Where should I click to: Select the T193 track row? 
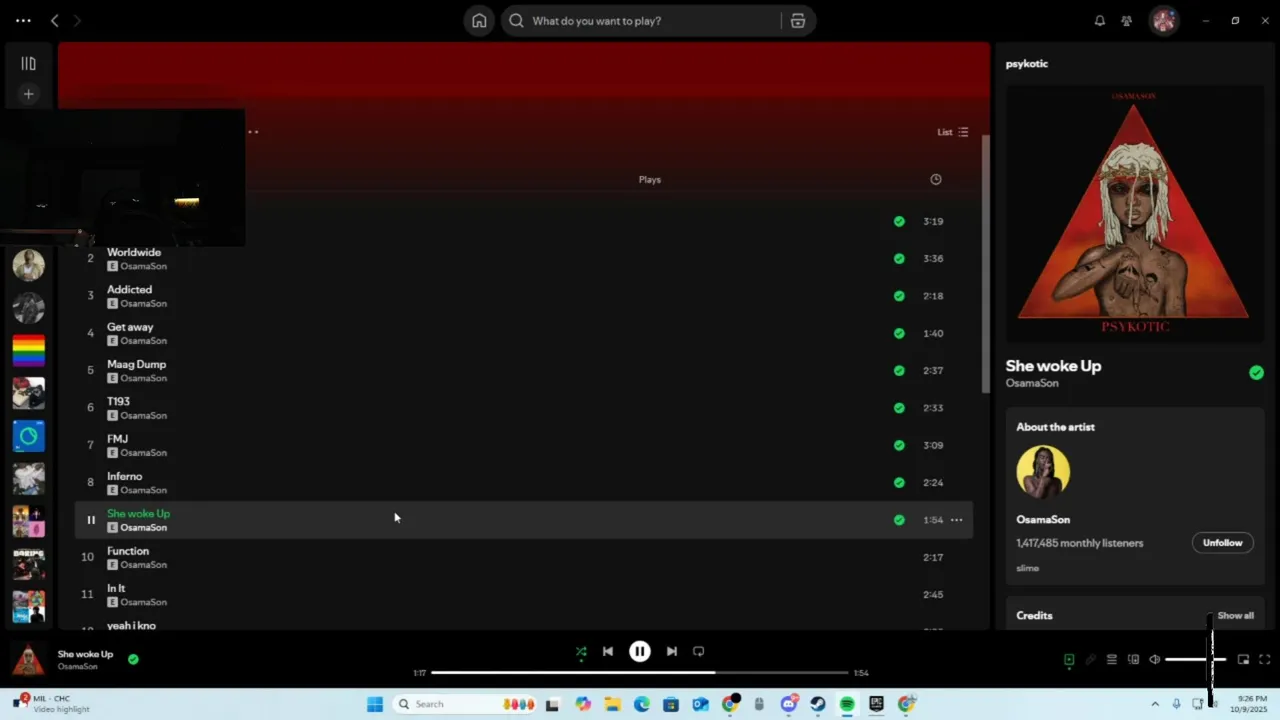524,408
